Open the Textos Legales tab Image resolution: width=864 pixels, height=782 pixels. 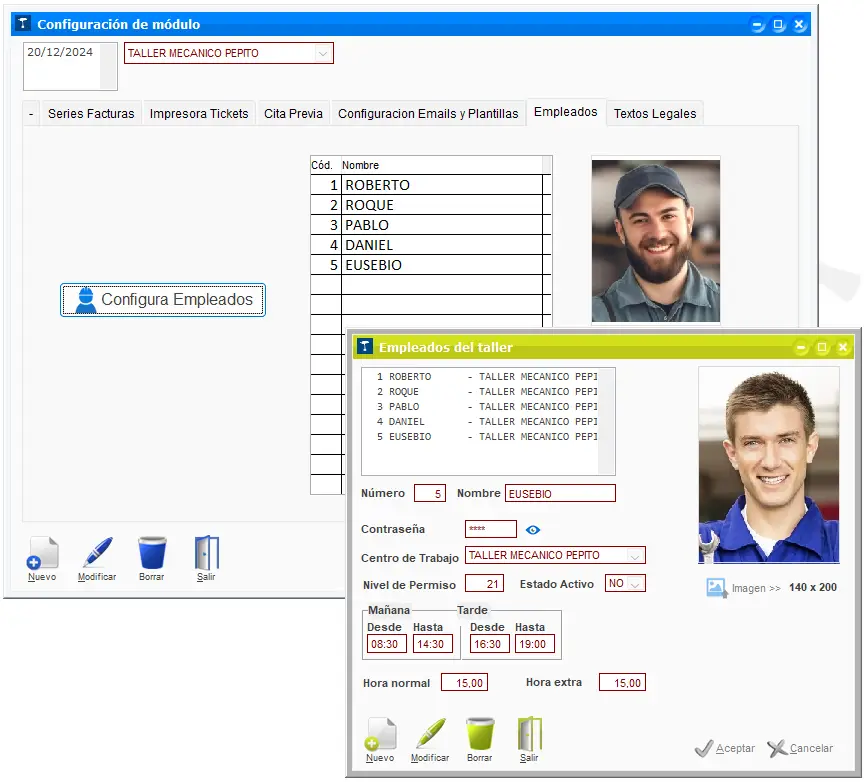coord(654,114)
